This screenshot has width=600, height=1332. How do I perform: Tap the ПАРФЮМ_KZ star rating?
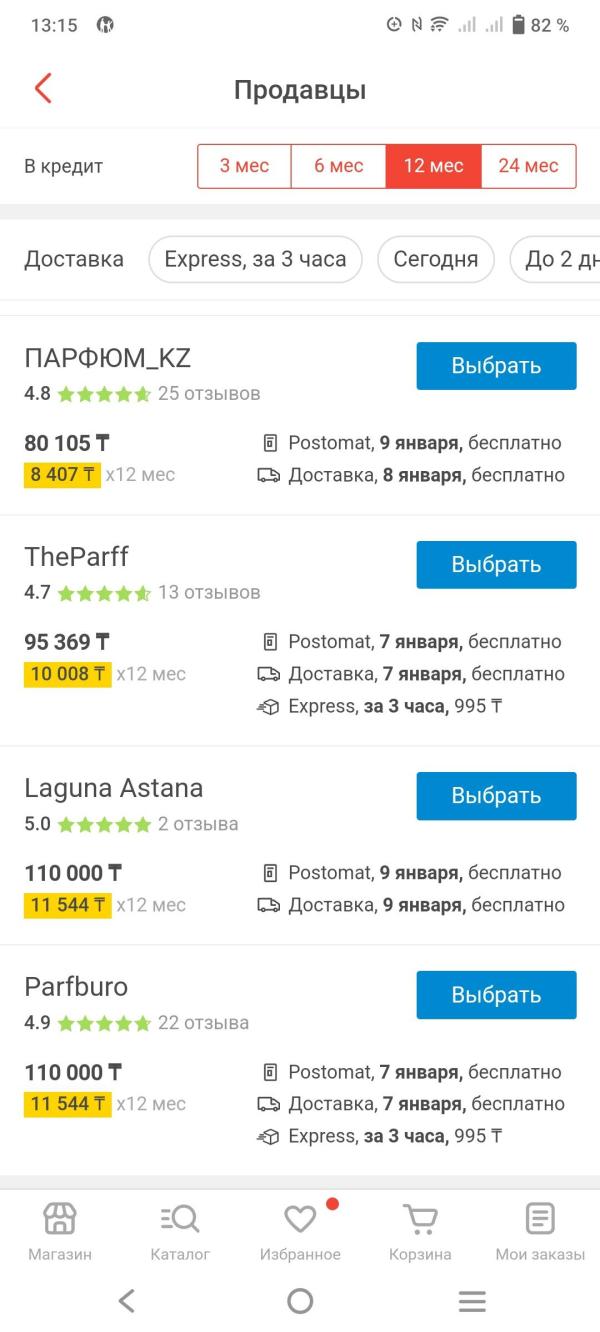click(x=104, y=394)
